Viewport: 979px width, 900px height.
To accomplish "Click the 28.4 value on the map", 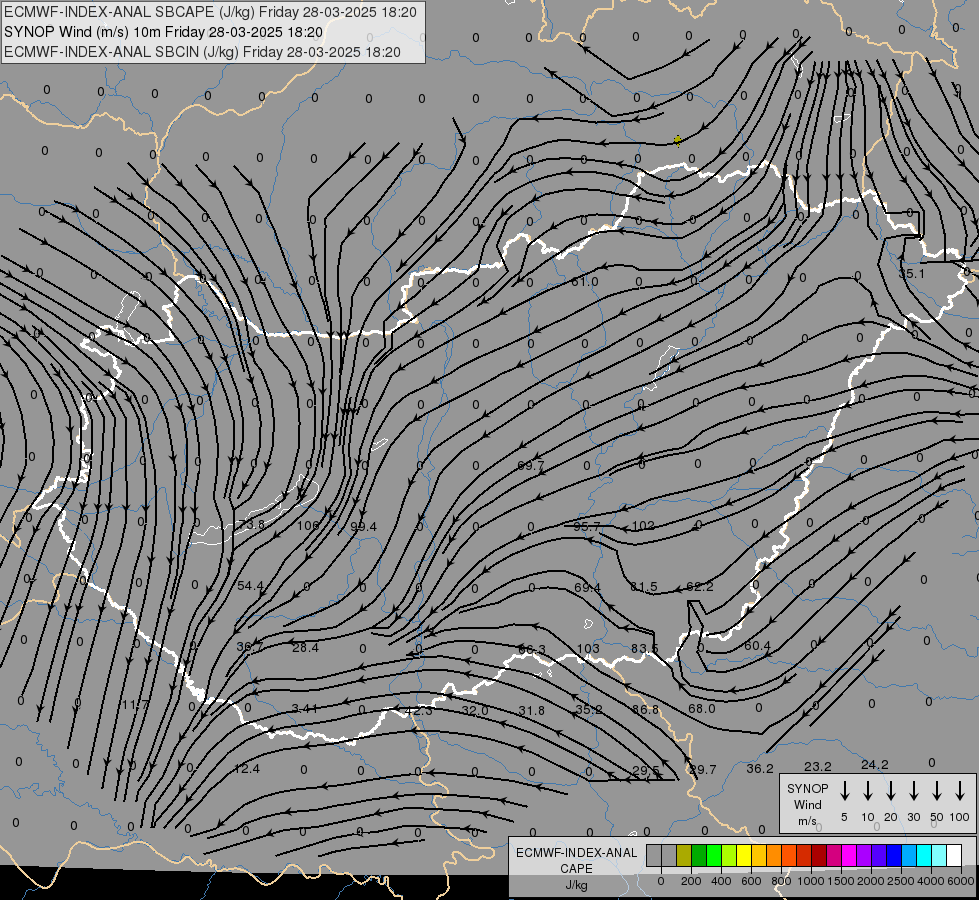I will pos(305,647).
